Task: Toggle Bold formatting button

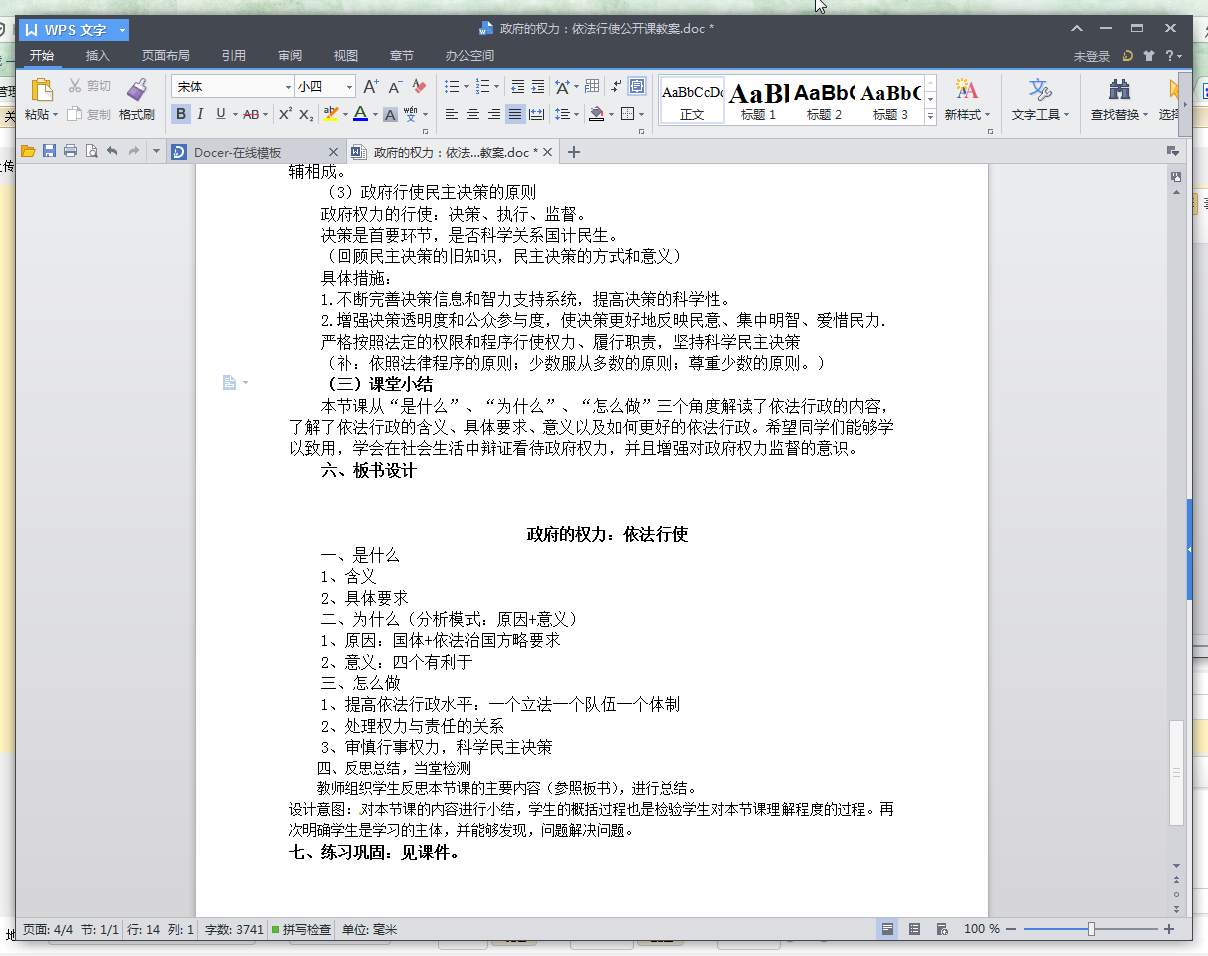Action: [181, 114]
